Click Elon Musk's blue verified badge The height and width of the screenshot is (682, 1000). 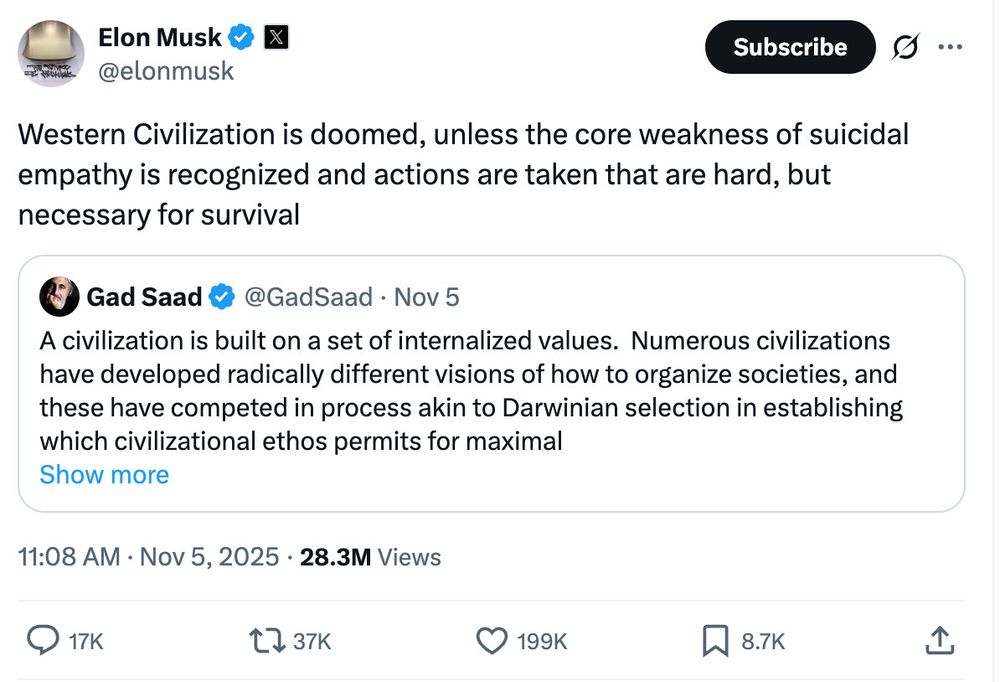click(x=240, y=38)
